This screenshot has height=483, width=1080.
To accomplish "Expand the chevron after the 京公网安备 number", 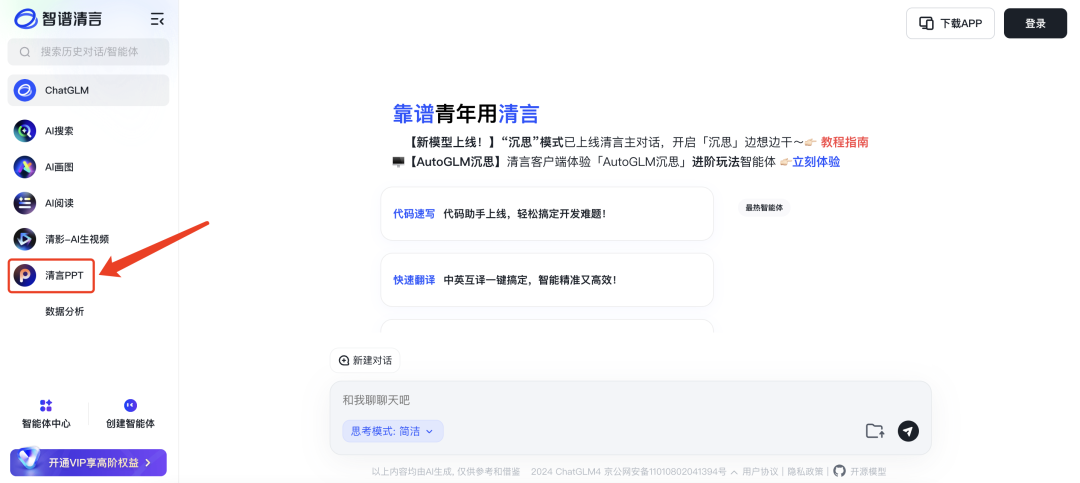I will [x=734, y=472].
